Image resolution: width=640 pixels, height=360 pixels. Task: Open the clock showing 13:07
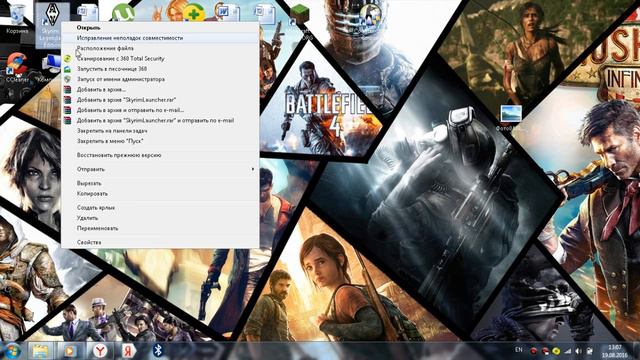pyautogui.click(x=615, y=351)
